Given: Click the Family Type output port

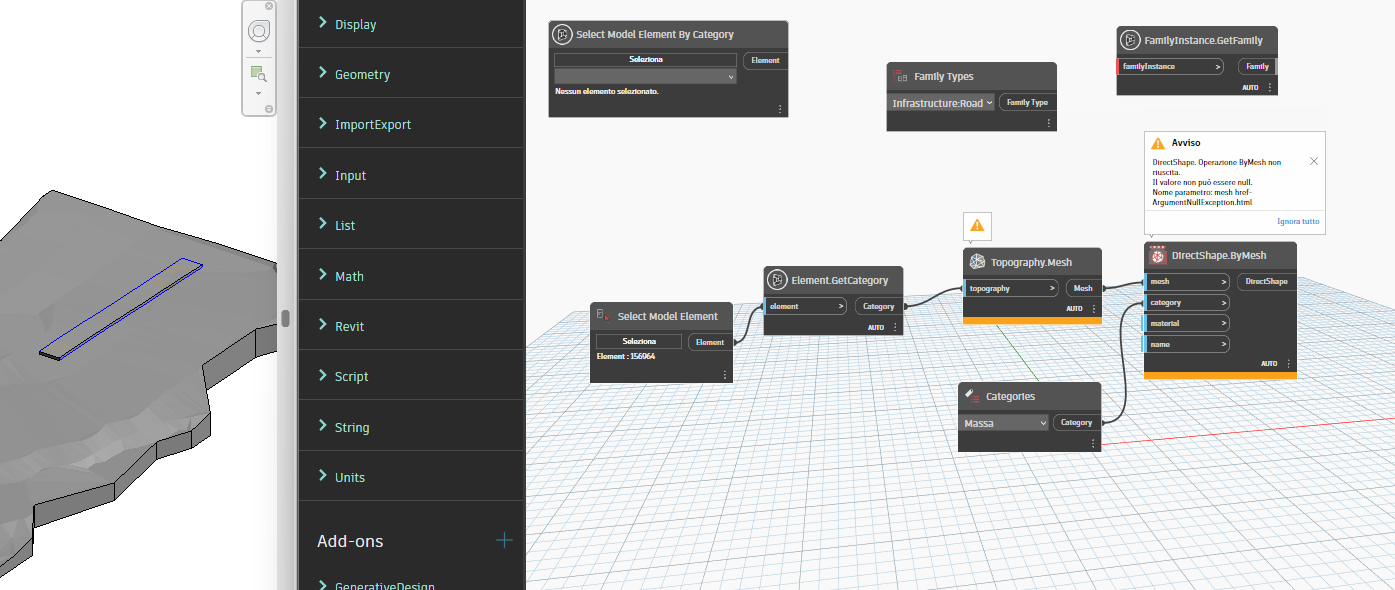Looking at the screenshot, I should (1027, 102).
